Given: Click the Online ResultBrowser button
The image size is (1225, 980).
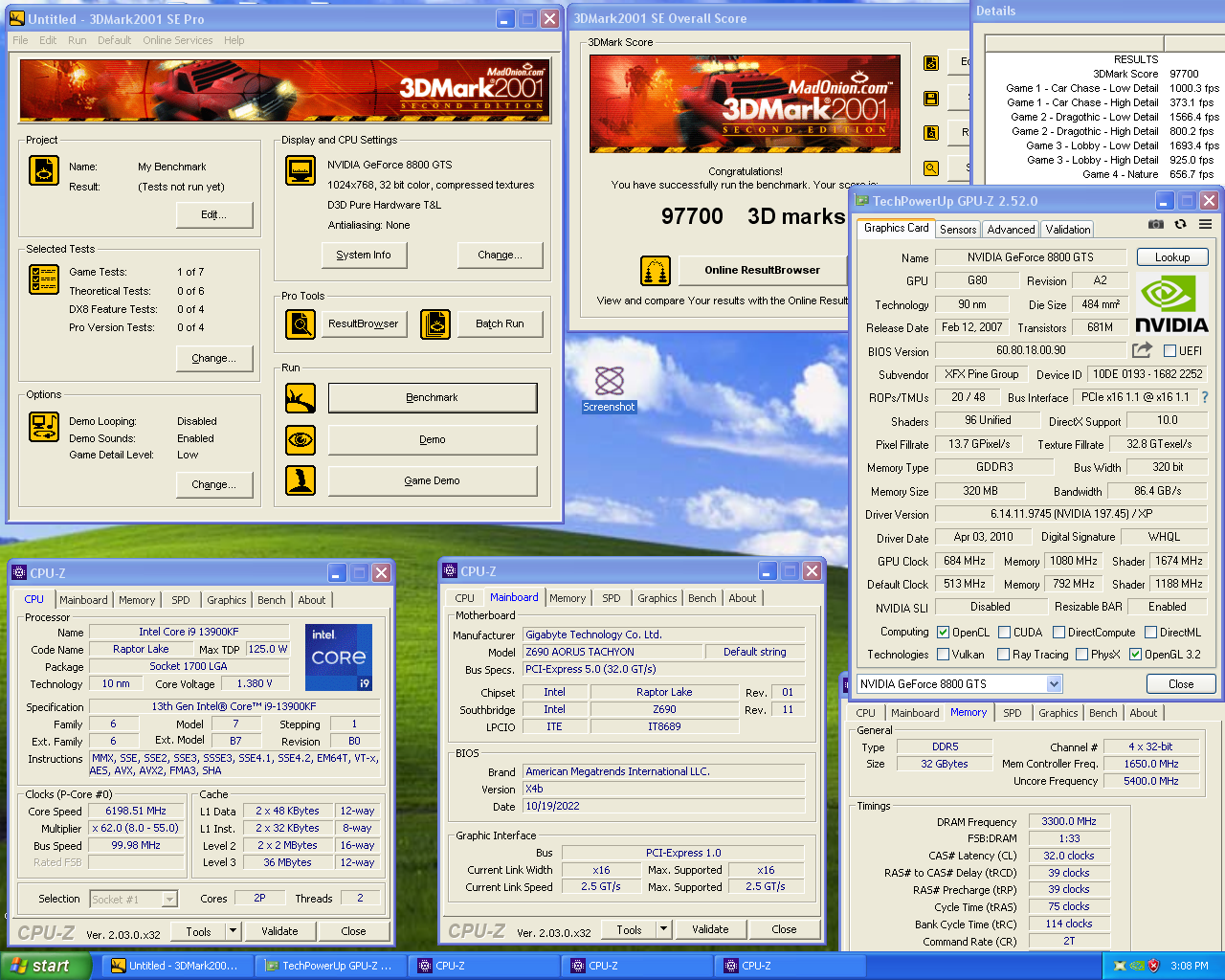Looking at the screenshot, I should 763,271.
